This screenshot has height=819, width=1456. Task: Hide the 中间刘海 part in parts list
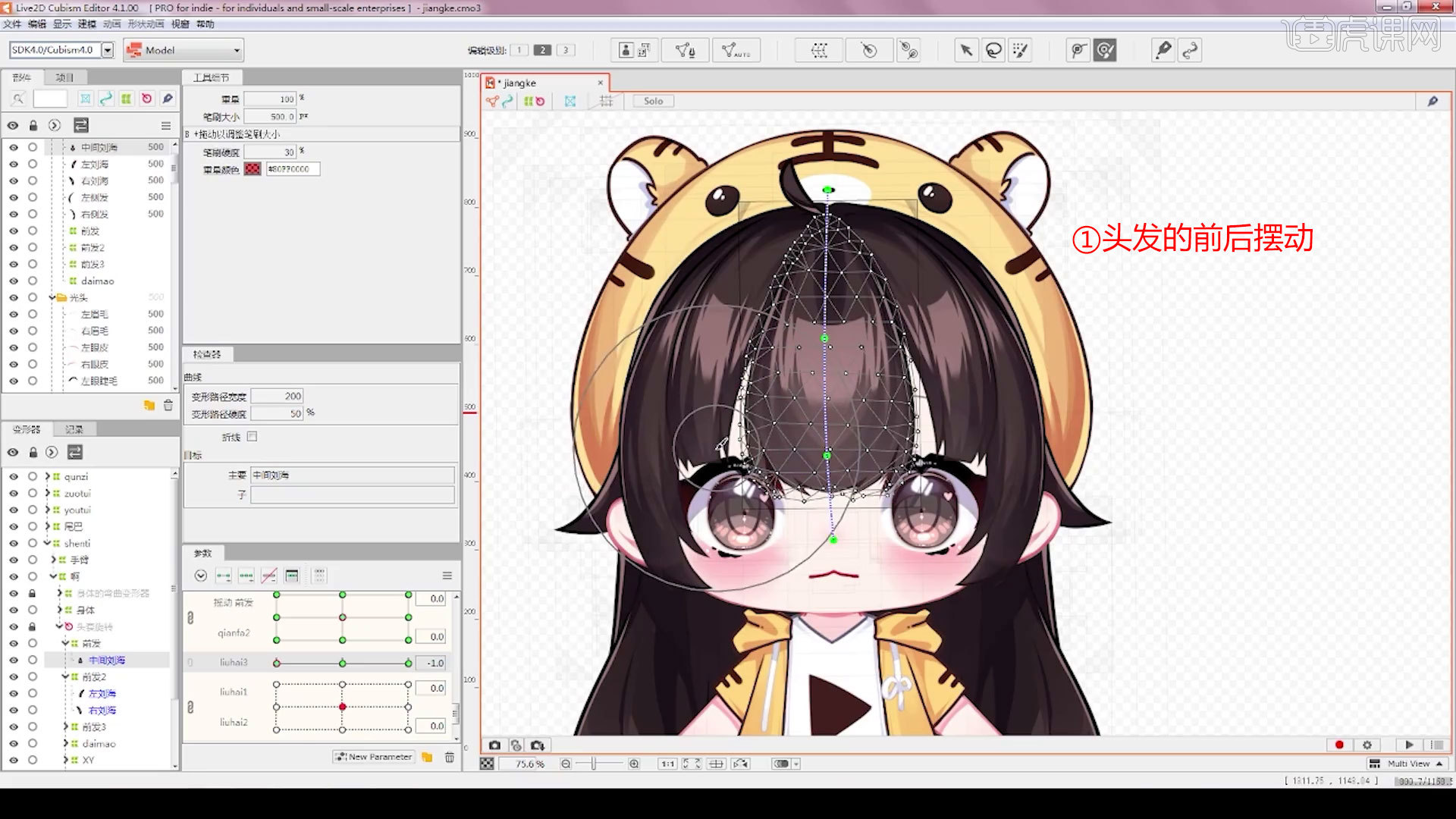pyautogui.click(x=13, y=147)
